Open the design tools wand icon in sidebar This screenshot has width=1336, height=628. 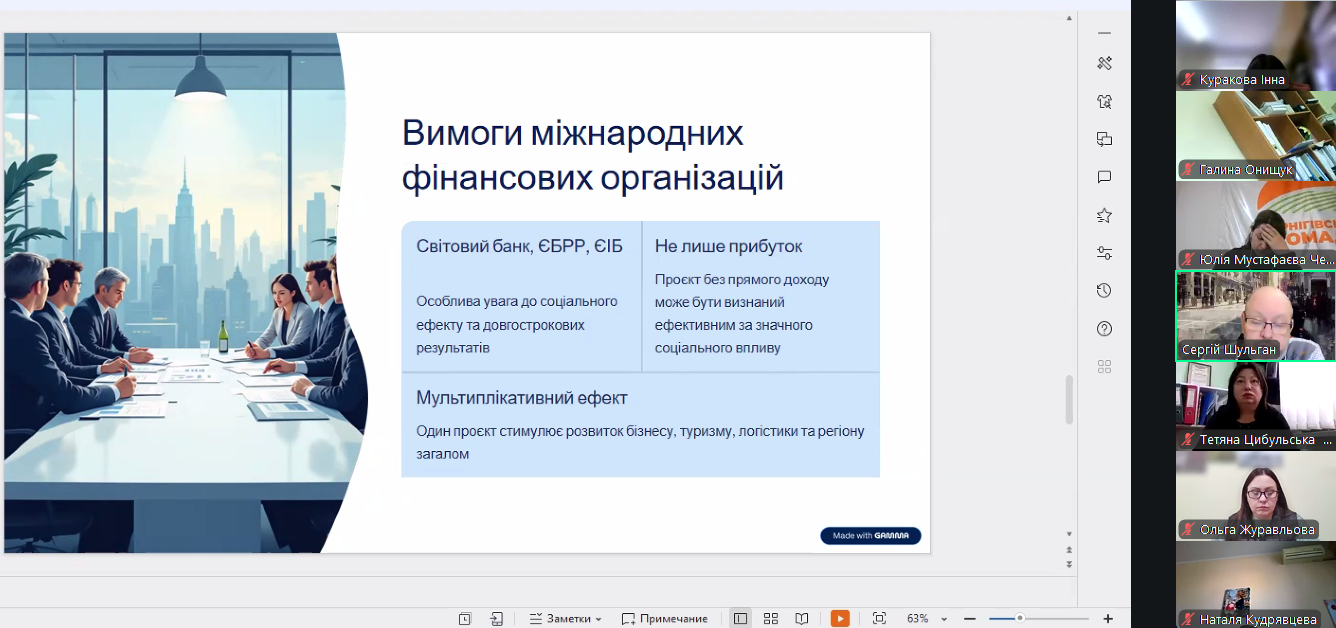coord(1104,63)
